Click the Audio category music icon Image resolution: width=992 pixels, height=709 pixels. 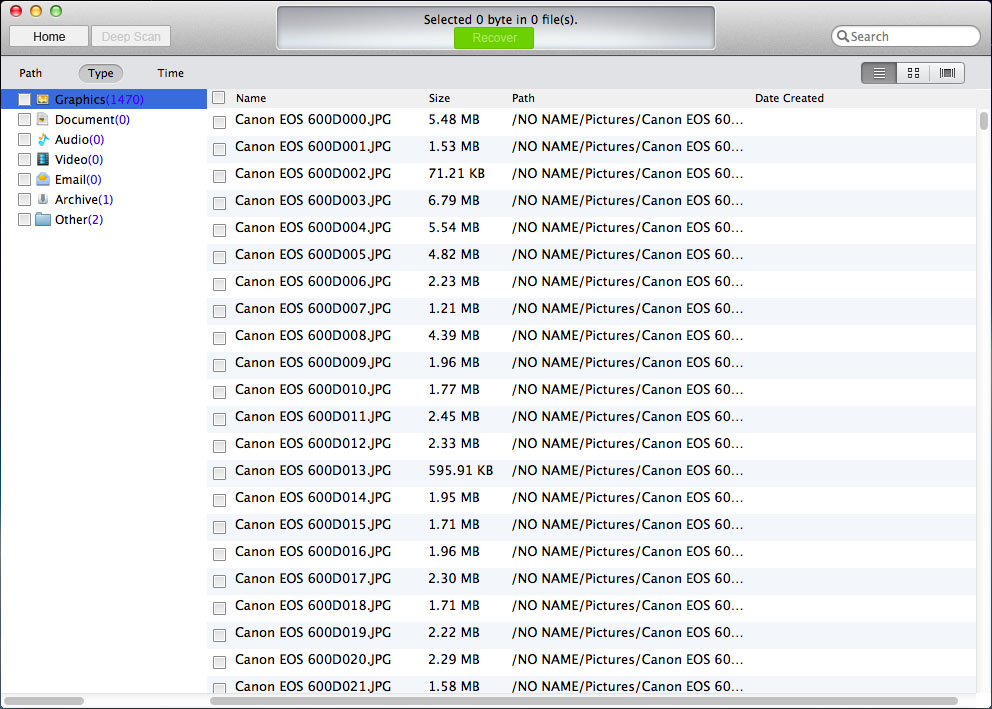tap(42, 139)
